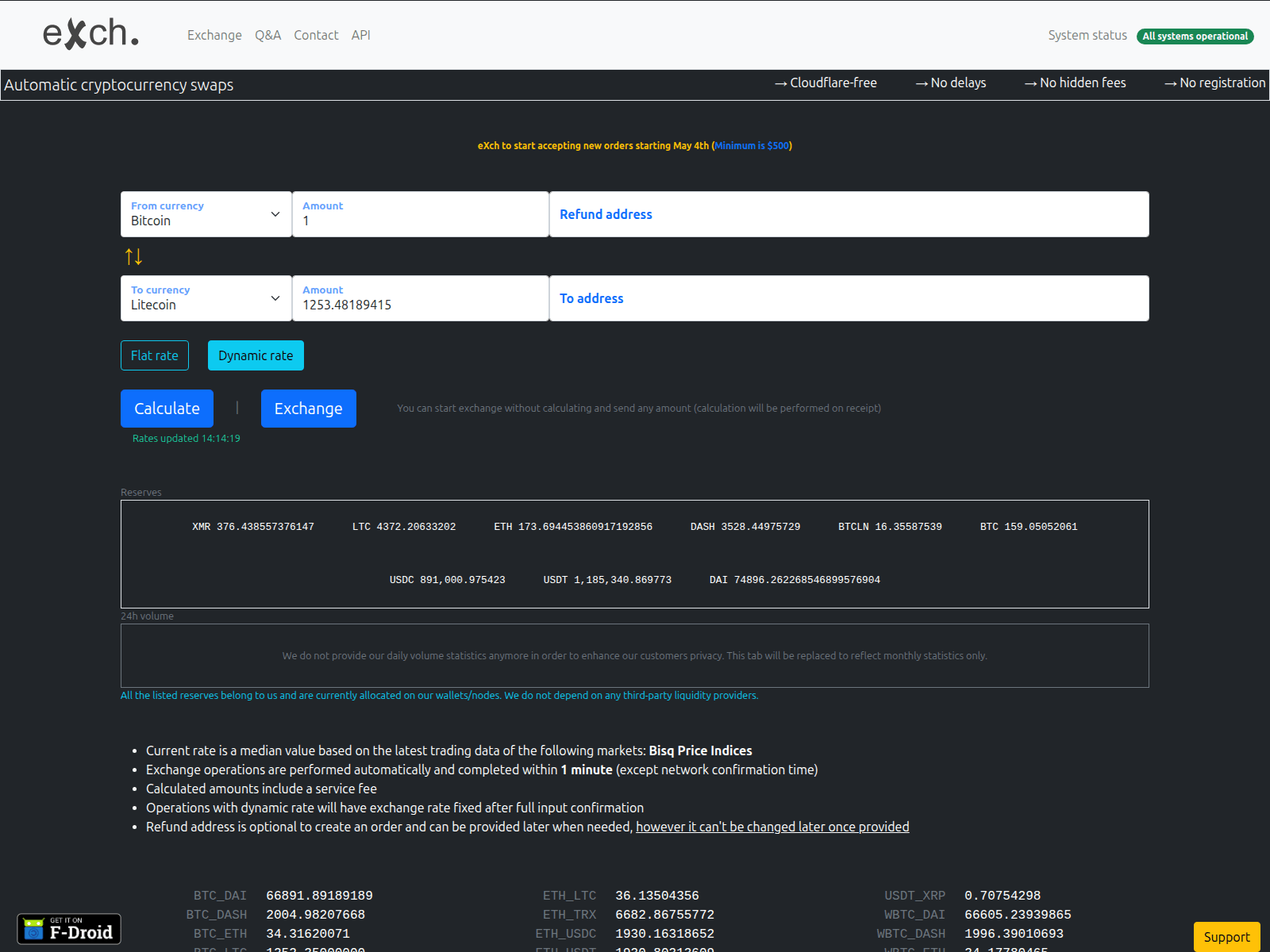Click the DAI reserve entry
This screenshot has height=952, width=1270.
[x=795, y=580]
